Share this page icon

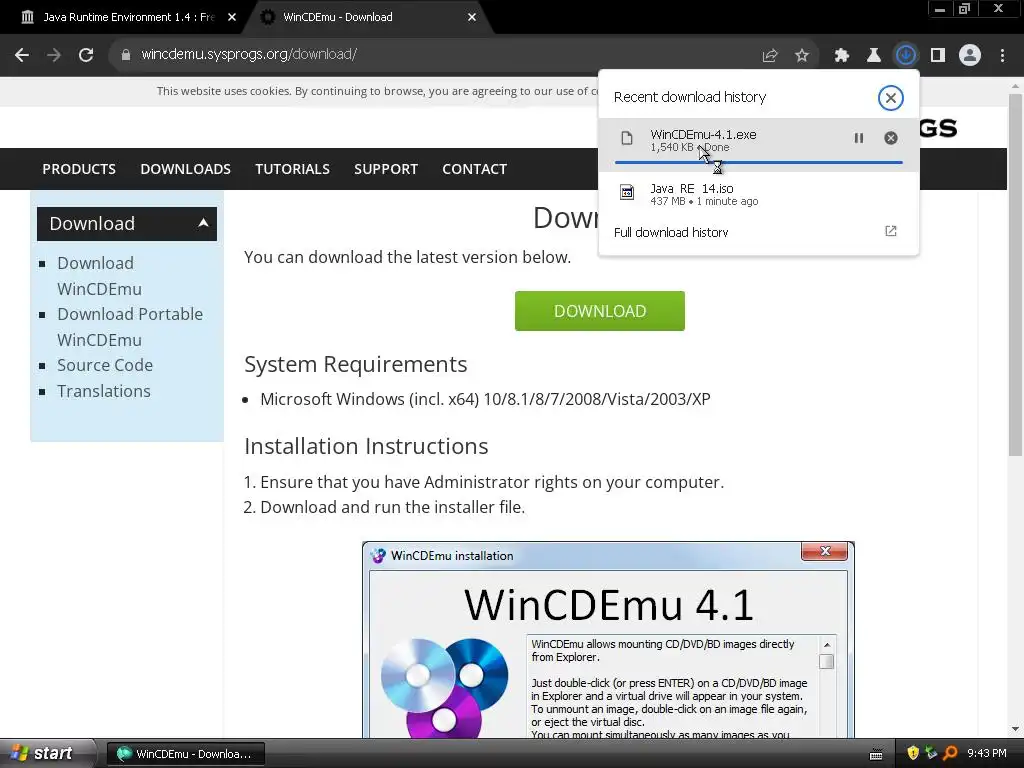pyautogui.click(x=770, y=56)
